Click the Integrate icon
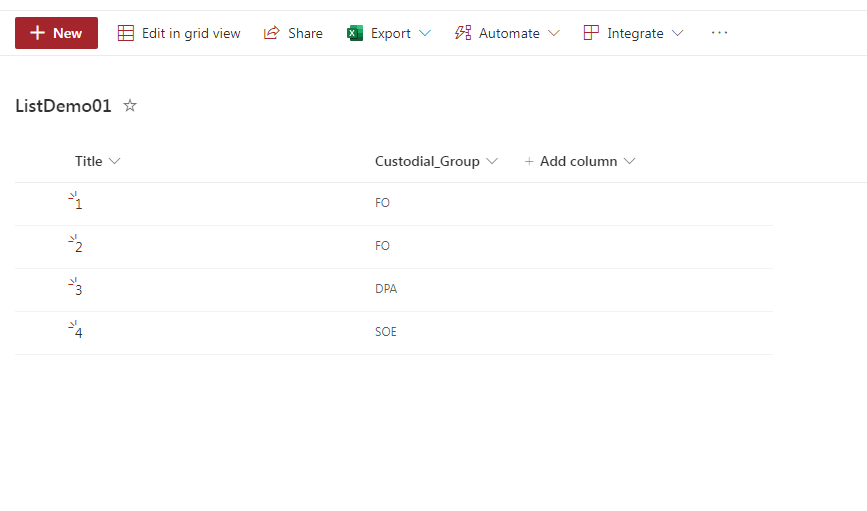 click(591, 33)
